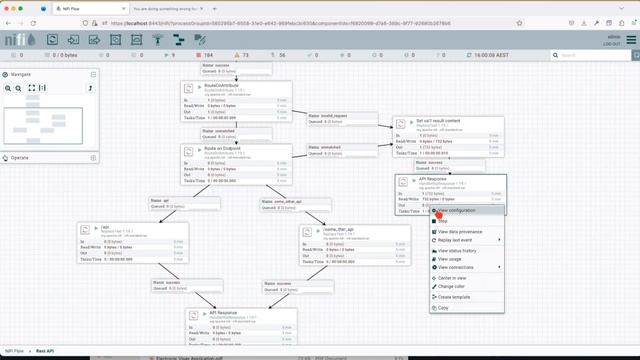The image size is (640, 360).
Task: Select the Input Port toolbar icon
Action: [73, 40]
